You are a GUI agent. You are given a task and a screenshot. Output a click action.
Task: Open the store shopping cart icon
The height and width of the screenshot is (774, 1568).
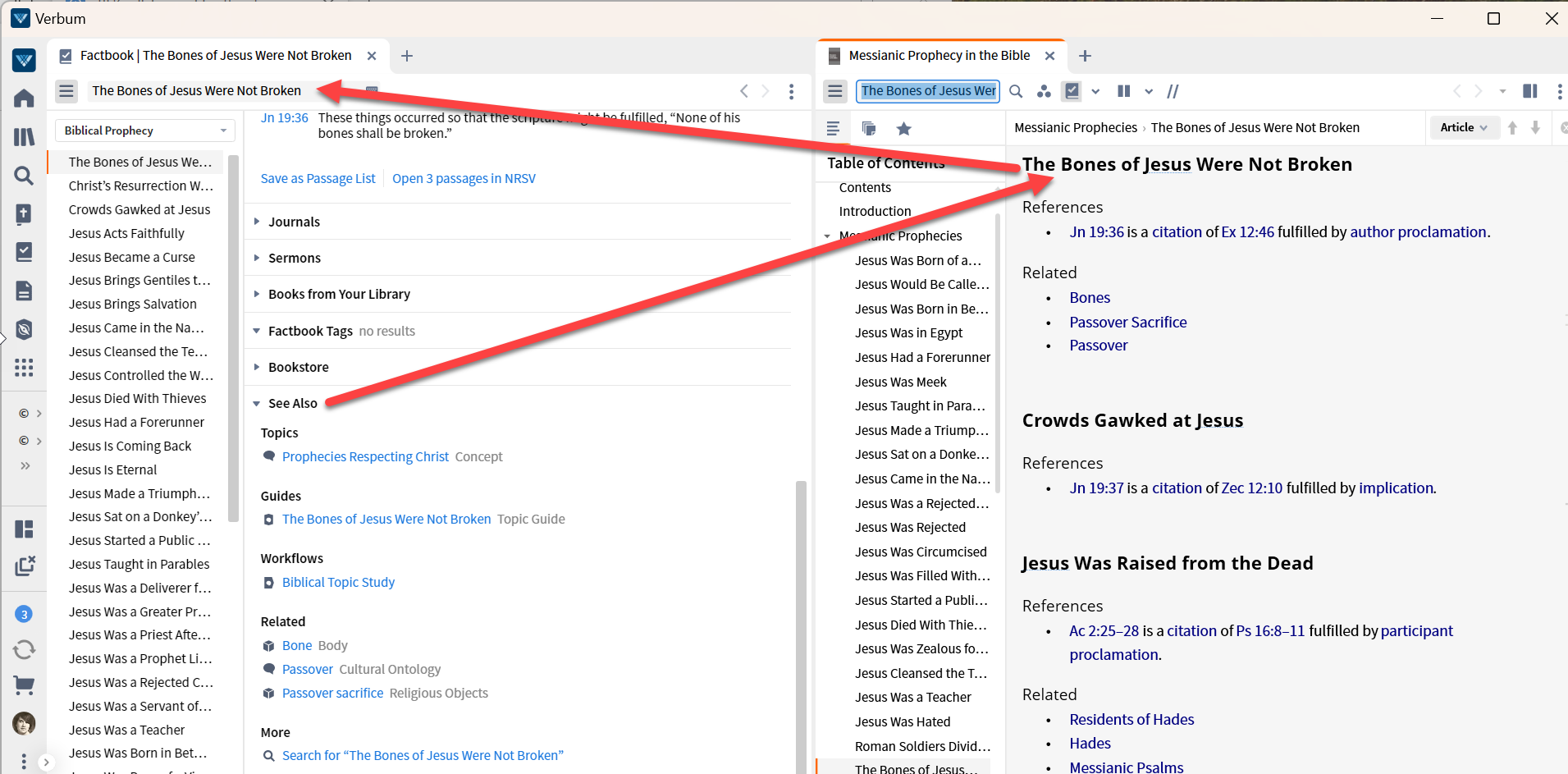pos(24,685)
